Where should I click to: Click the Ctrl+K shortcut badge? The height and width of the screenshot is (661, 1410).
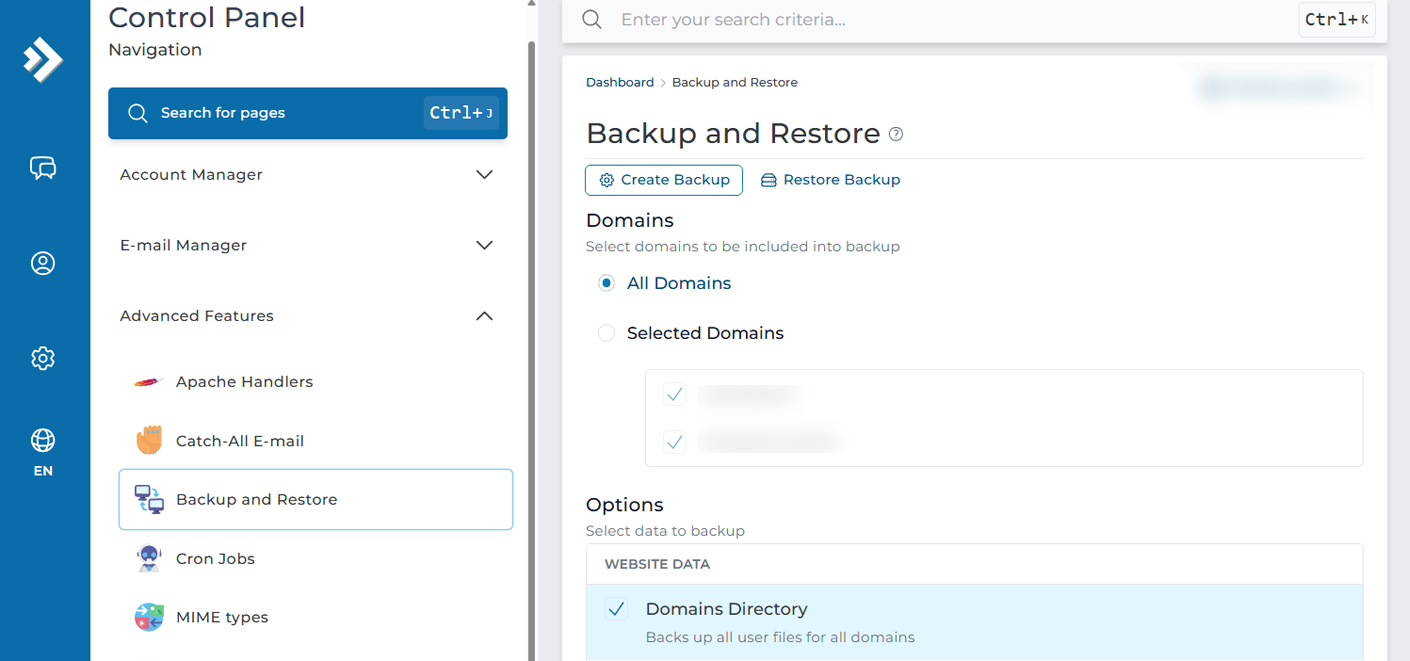pyautogui.click(x=1337, y=20)
